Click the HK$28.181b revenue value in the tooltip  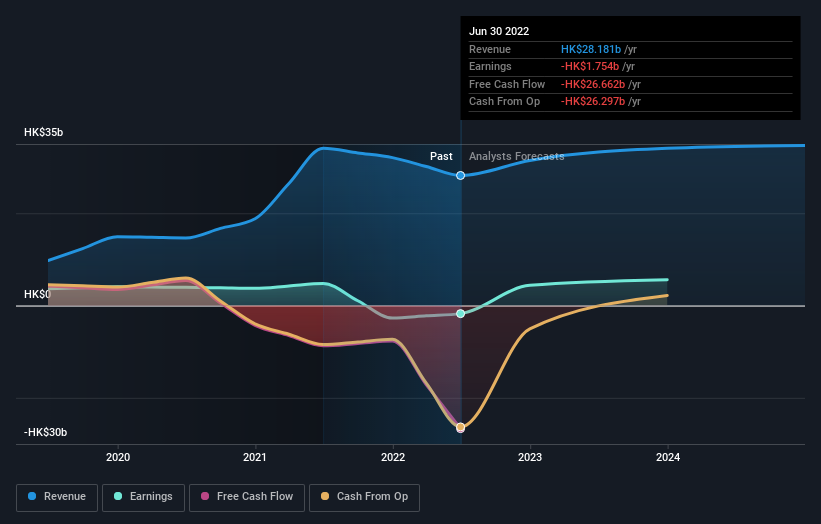[x=591, y=49]
